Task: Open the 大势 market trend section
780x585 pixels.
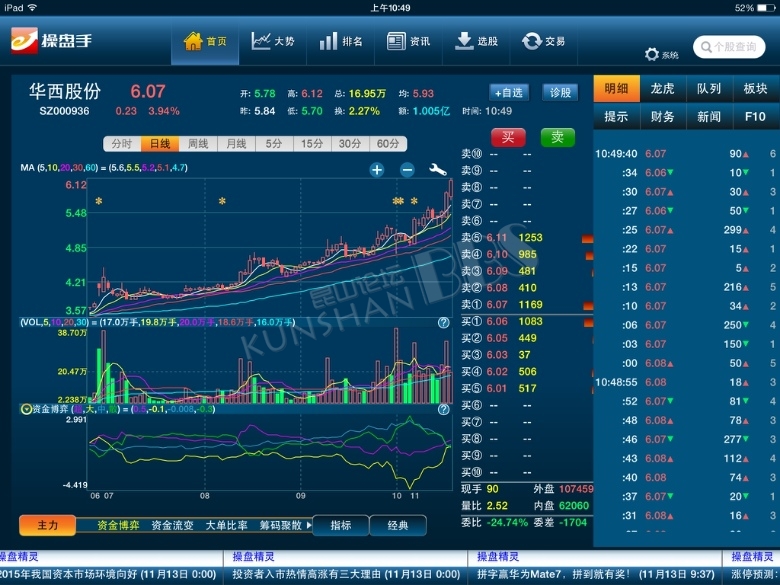Action: click(x=273, y=41)
